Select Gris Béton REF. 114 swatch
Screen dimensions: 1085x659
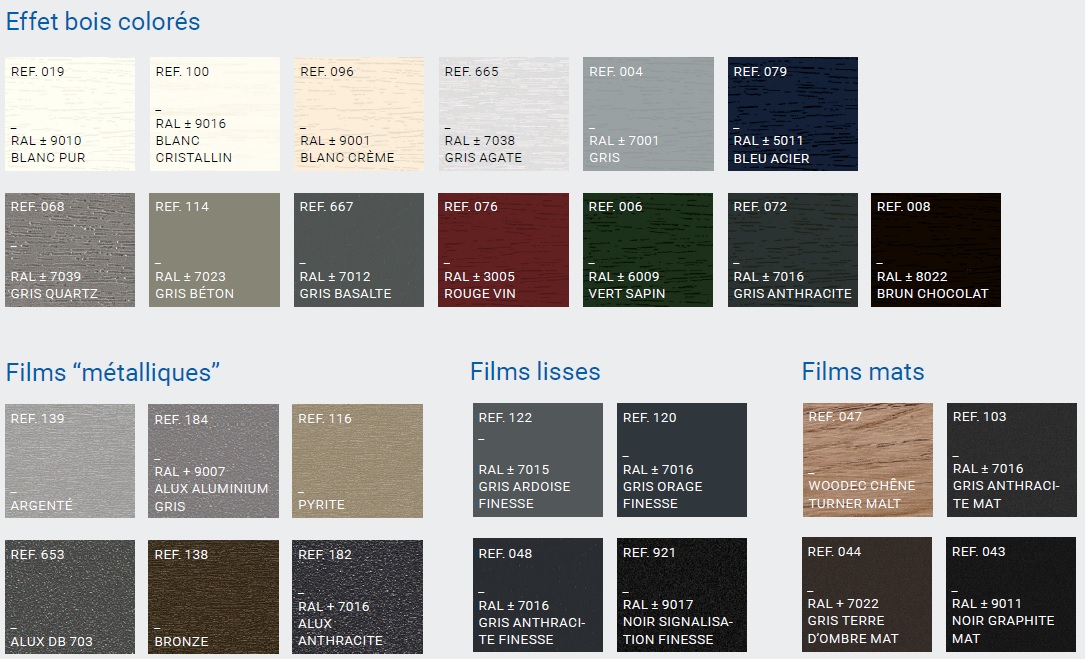click(214, 250)
